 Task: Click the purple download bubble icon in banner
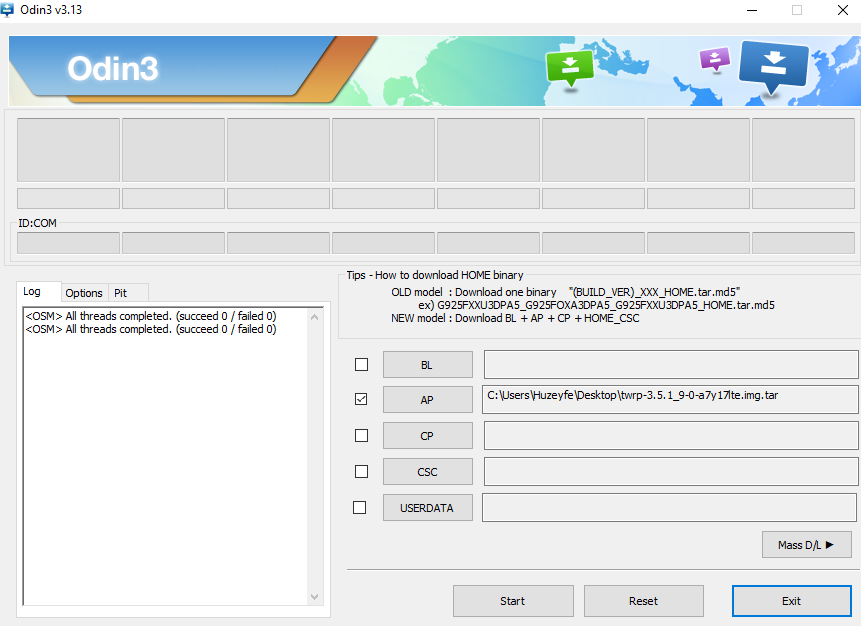(714, 59)
